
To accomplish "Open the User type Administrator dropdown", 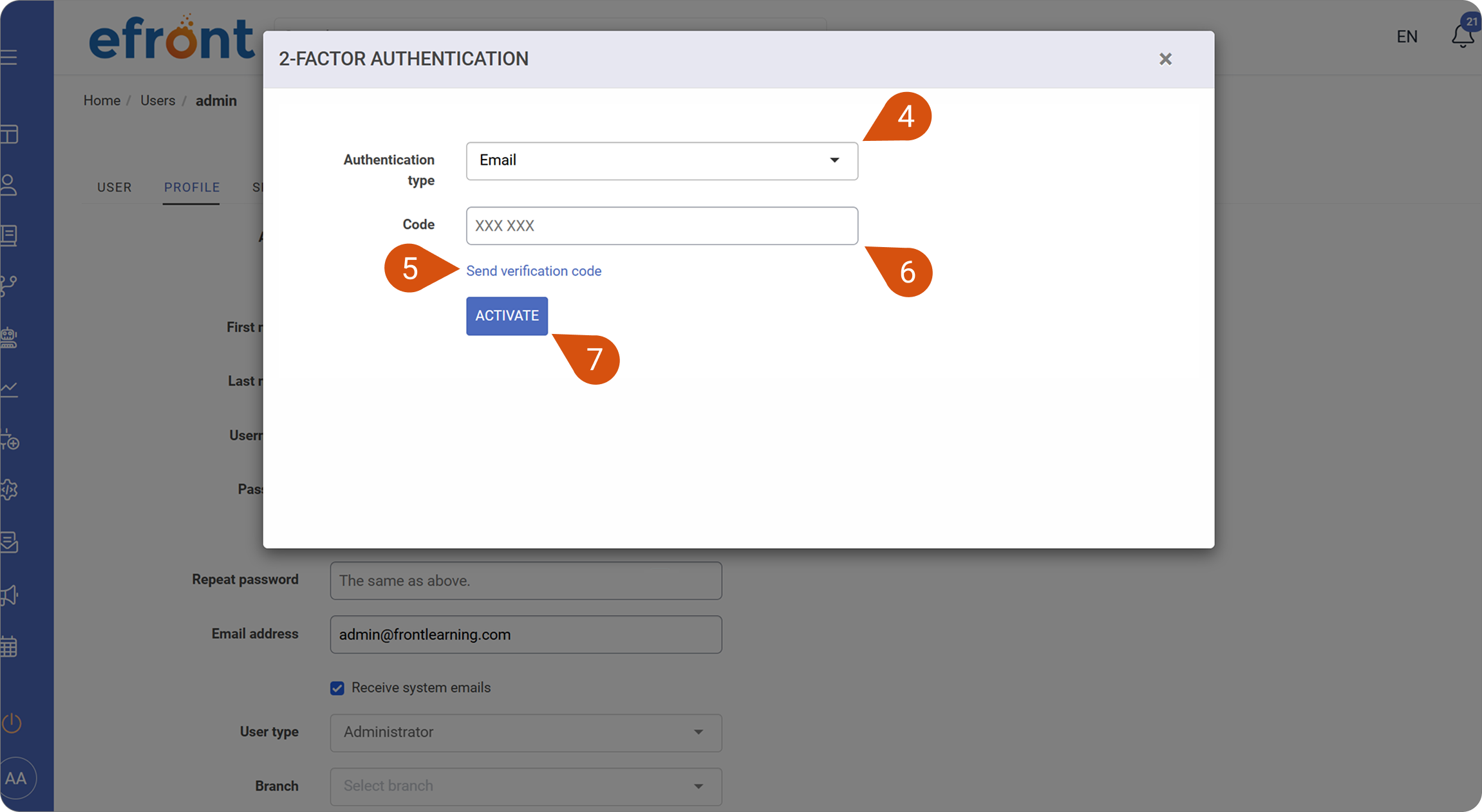I will coord(526,733).
